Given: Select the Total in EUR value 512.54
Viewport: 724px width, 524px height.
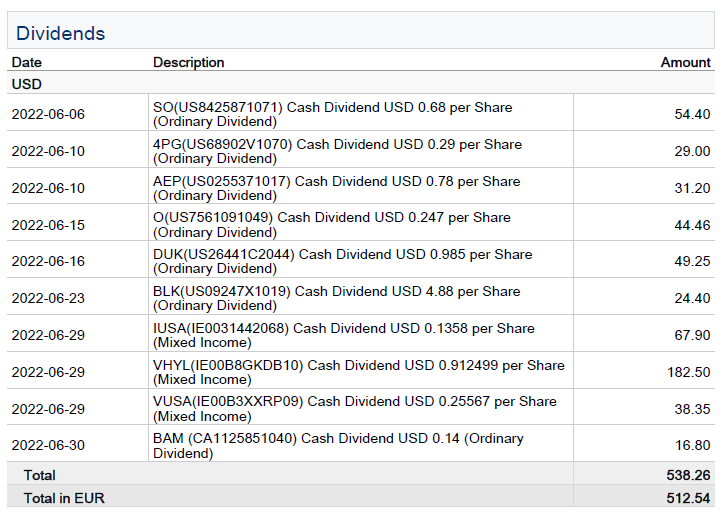Looking at the screenshot, I should point(689,498).
